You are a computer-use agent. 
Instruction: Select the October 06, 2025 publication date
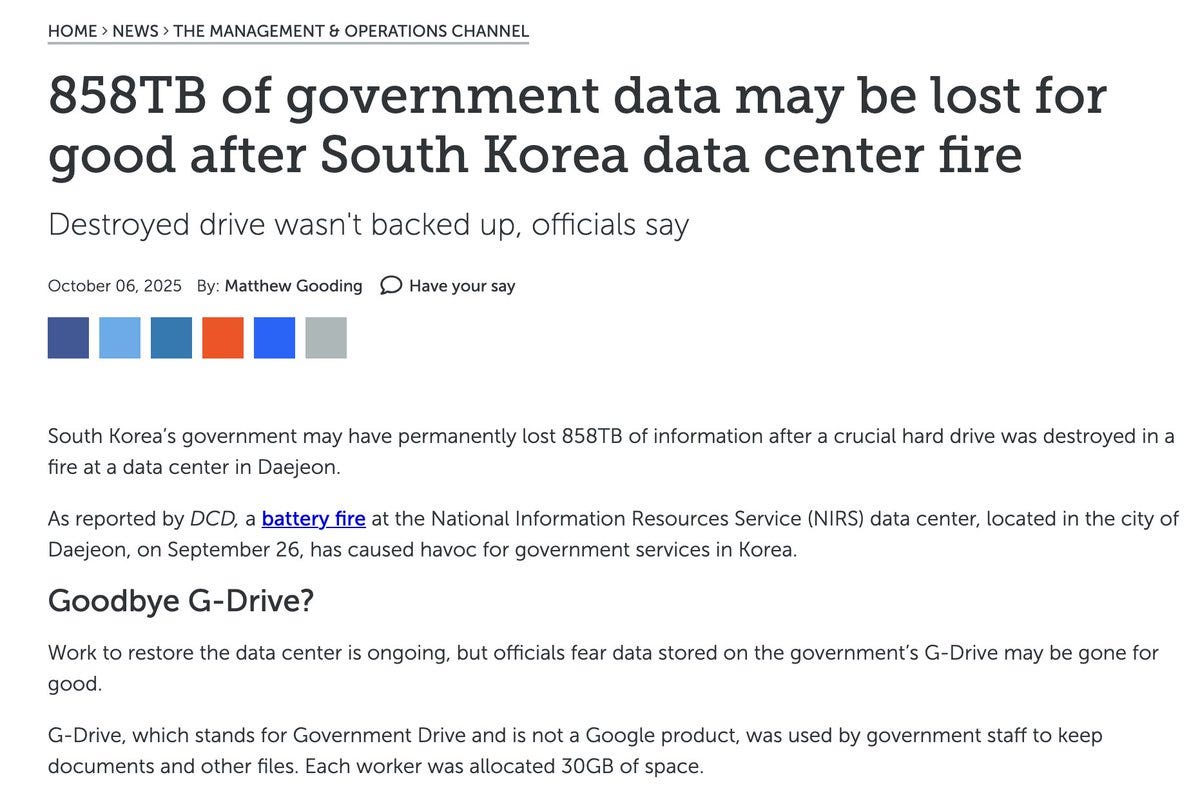pos(115,285)
